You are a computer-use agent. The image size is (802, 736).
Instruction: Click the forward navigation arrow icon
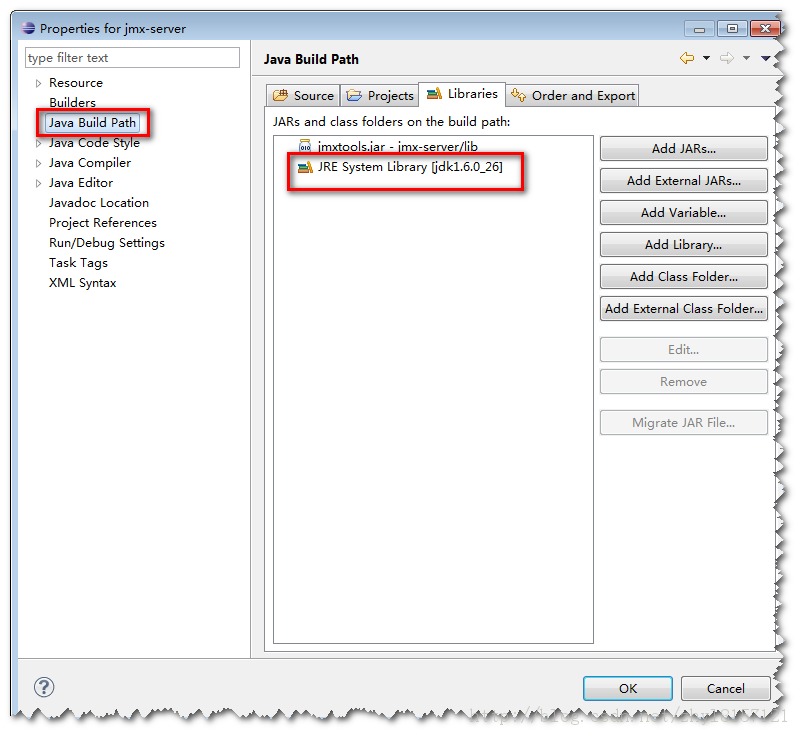pos(727,58)
